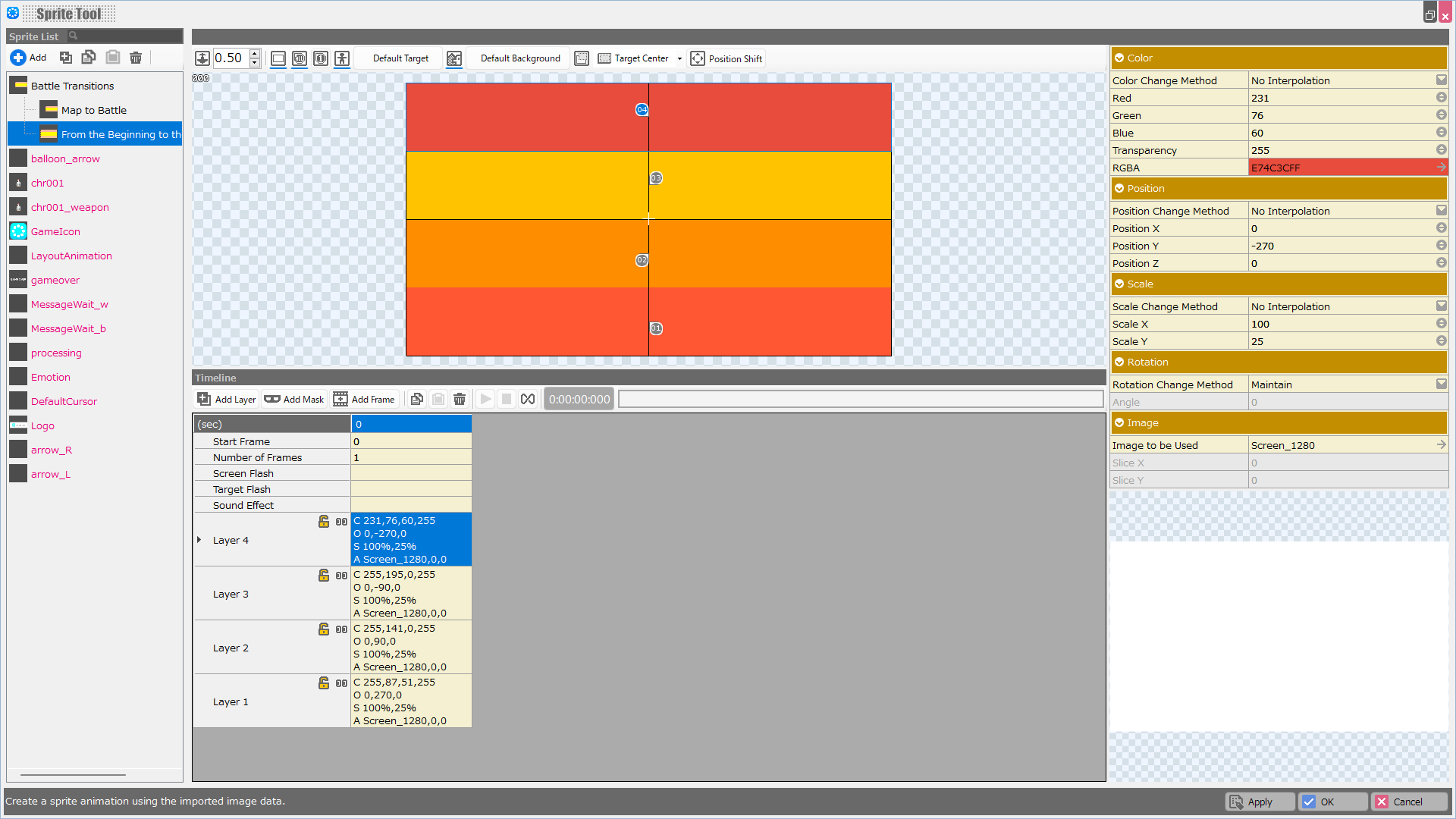Screen dimensions: 1456x819
Task: Select Map to Battle in Sprite List
Action: click(94, 110)
